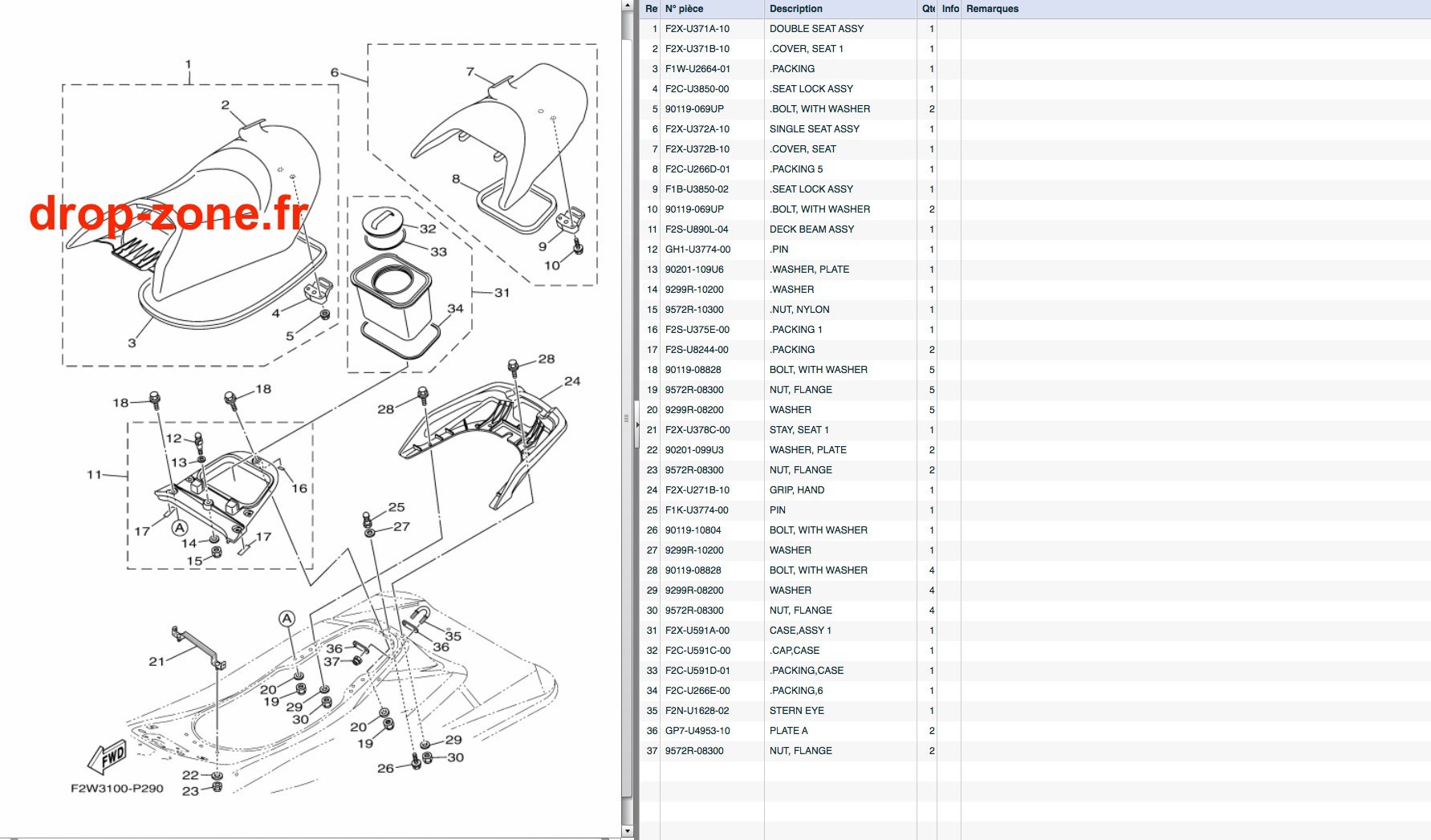Click the F2W3100-P290 diagram code
The height and width of the screenshot is (840, 1431).
[x=117, y=789]
